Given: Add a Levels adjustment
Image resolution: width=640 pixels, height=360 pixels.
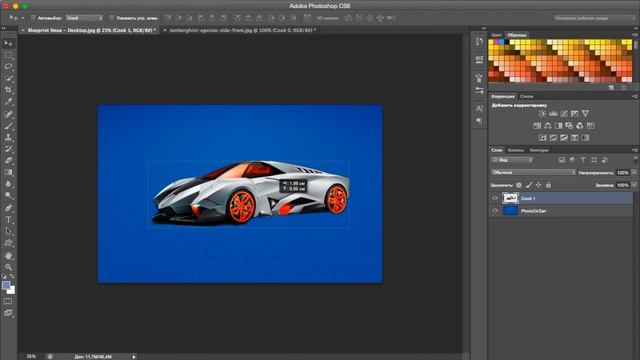Looking at the screenshot, I should [553, 113].
